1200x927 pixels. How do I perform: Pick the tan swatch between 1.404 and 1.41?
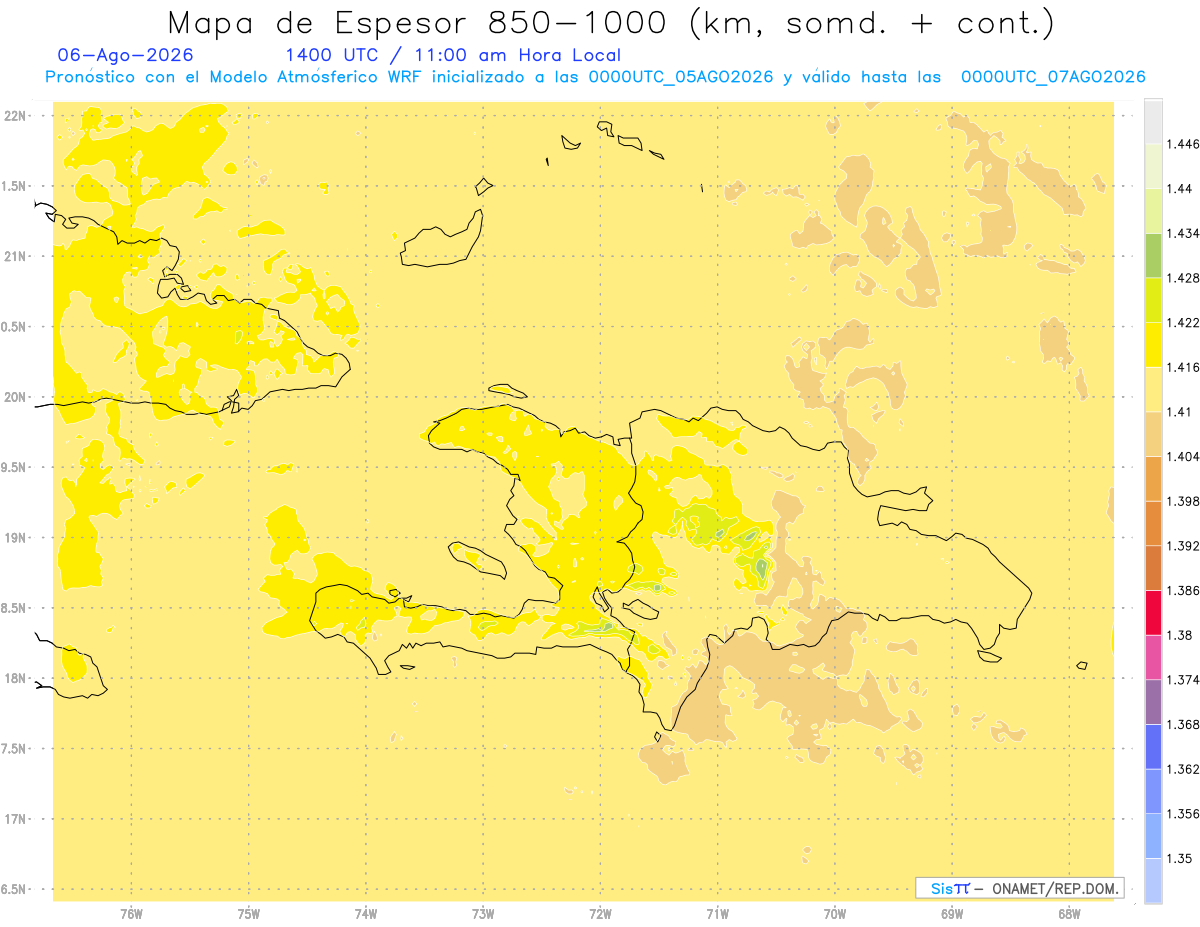(1153, 434)
